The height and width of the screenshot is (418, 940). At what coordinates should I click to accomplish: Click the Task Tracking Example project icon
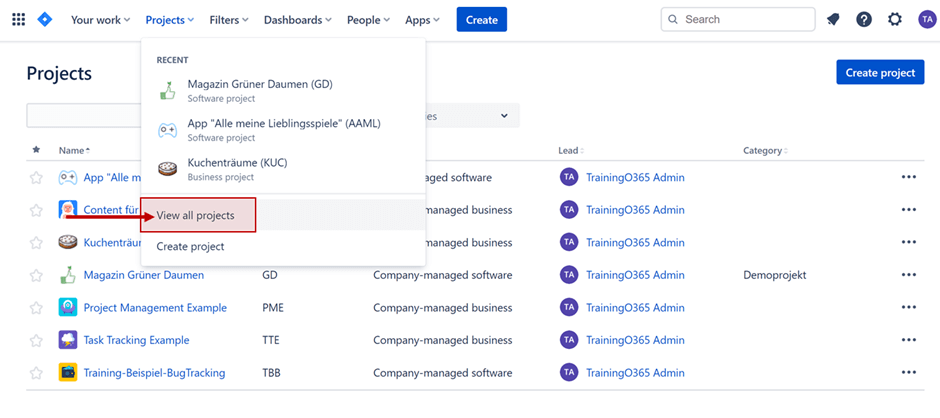tap(68, 340)
